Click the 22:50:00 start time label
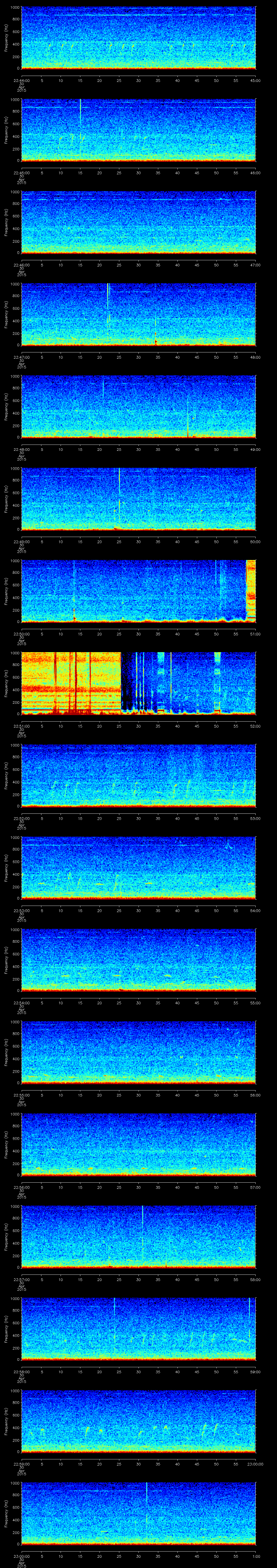The width and height of the screenshot is (277, 1568). click(x=21, y=634)
